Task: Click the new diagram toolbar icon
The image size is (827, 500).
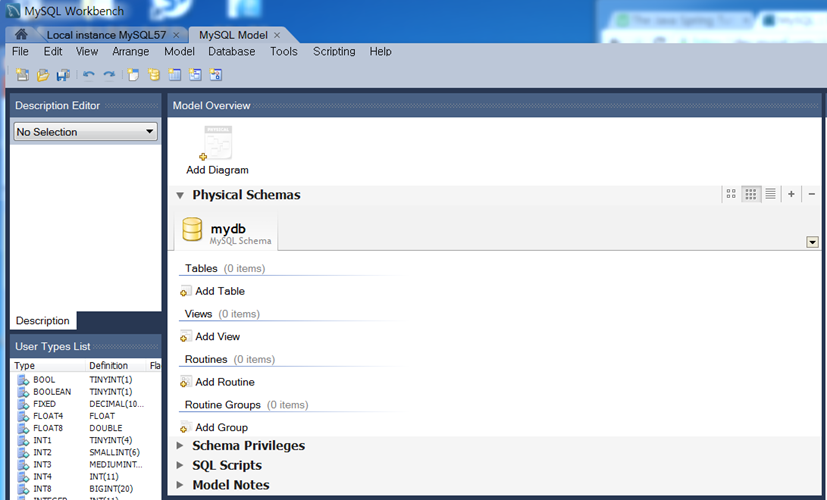Action: click(133, 75)
